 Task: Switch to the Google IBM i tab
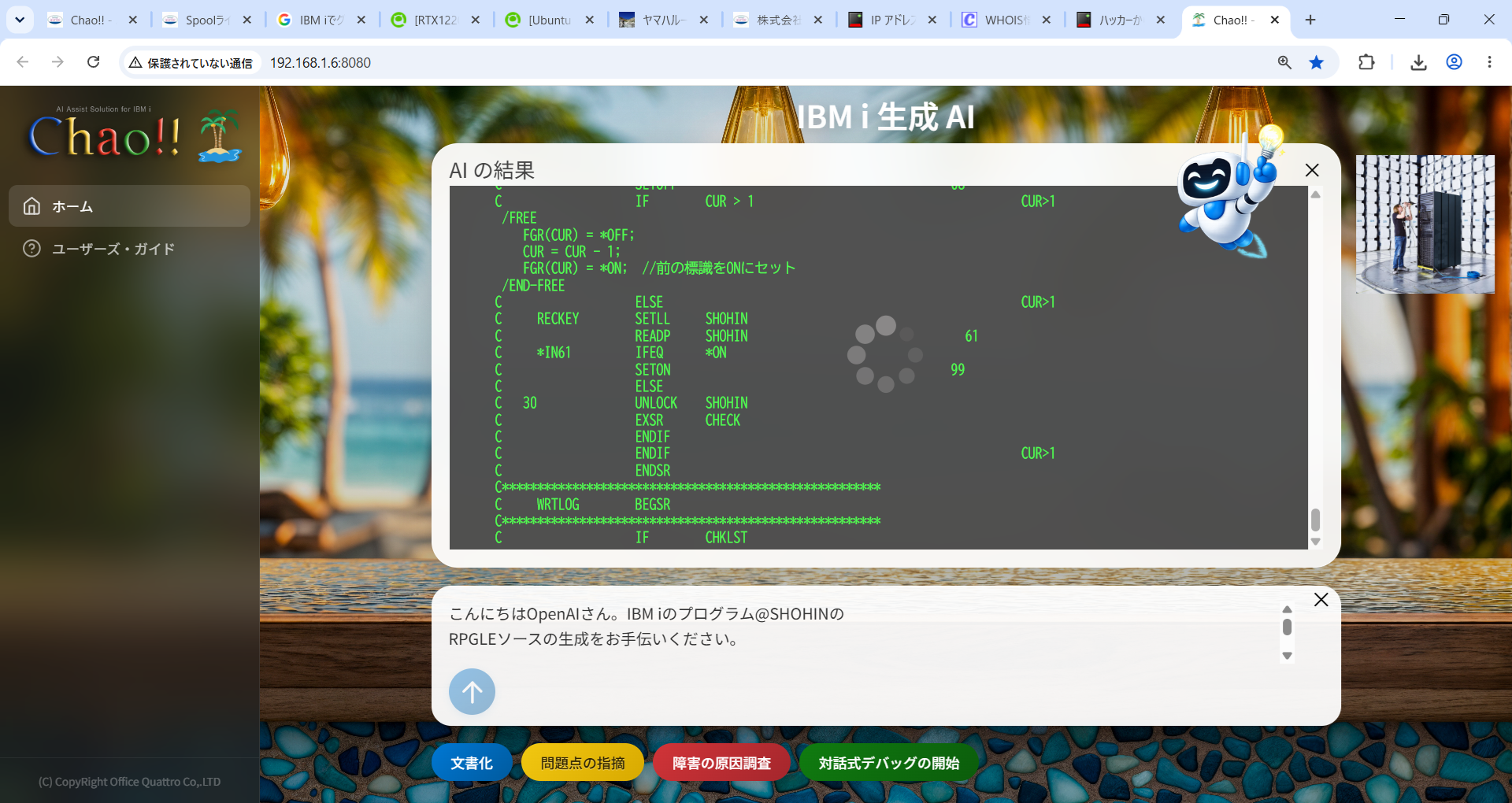[321, 20]
